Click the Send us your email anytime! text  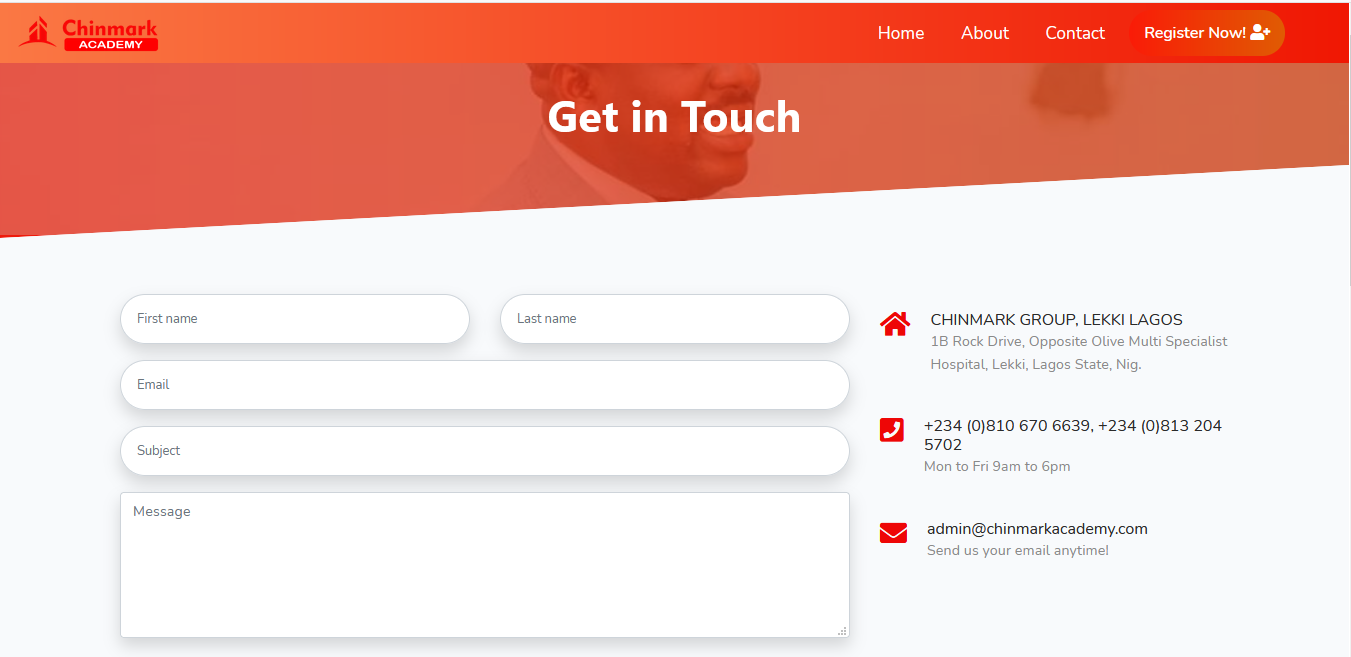coord(1018,551)
